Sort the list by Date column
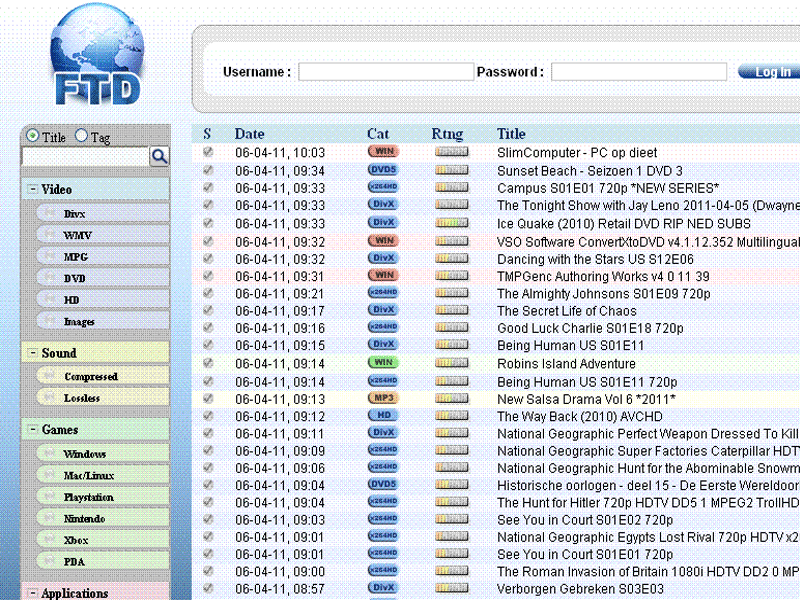 click(x=249, y=134)
